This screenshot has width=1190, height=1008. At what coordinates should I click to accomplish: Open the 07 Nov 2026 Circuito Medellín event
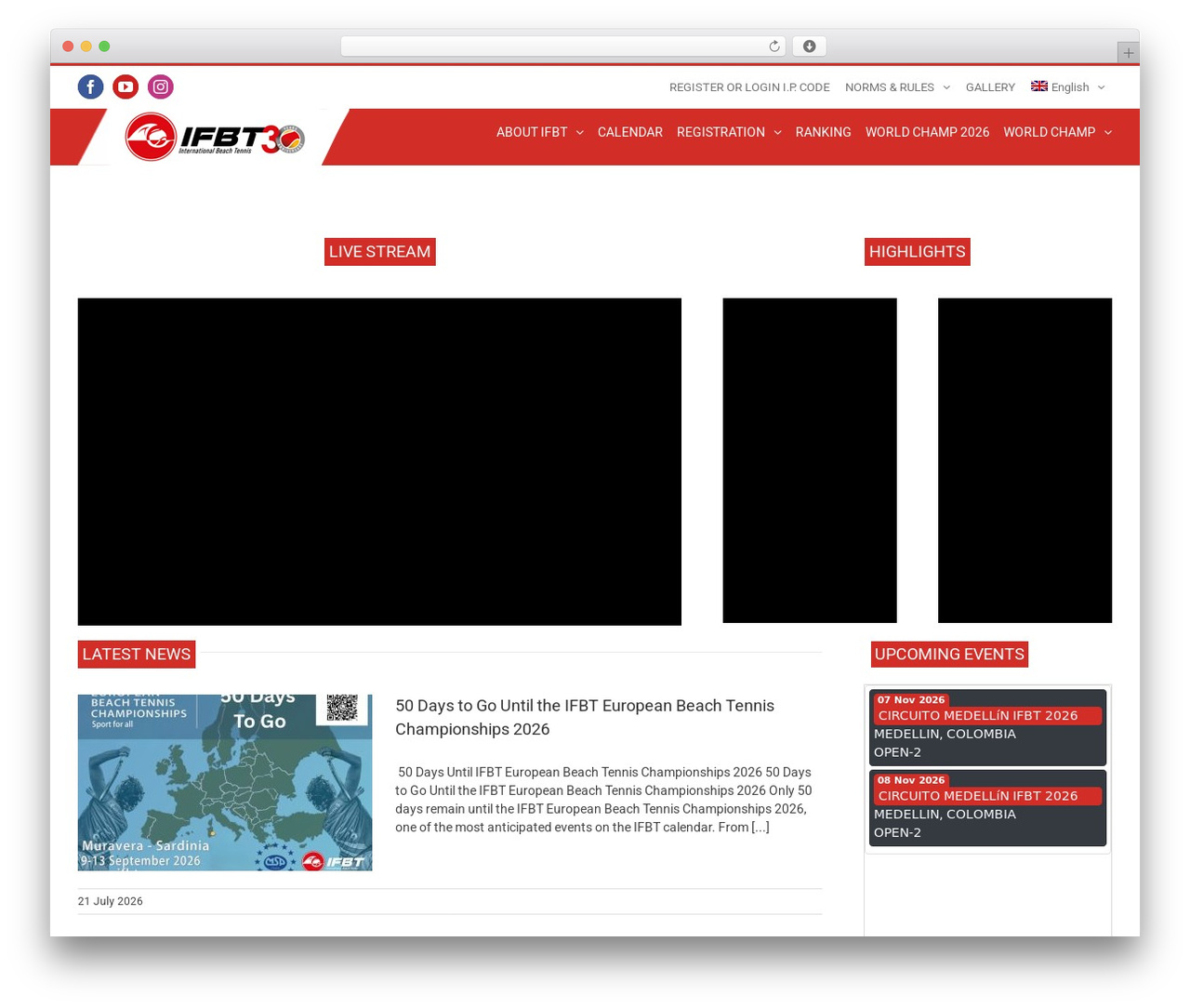(x=987, y=727)
